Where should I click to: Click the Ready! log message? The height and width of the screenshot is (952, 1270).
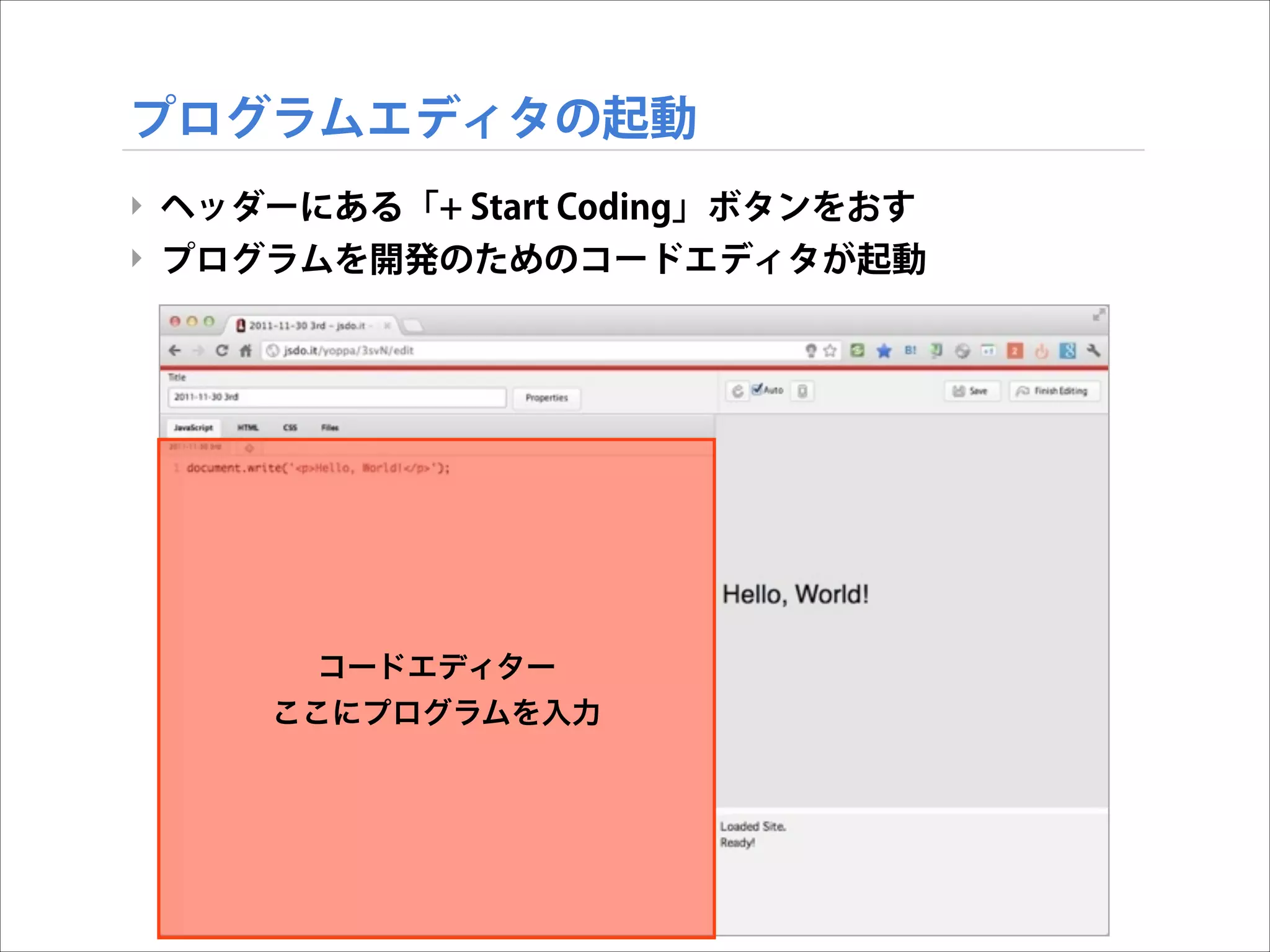coord(737,843)
